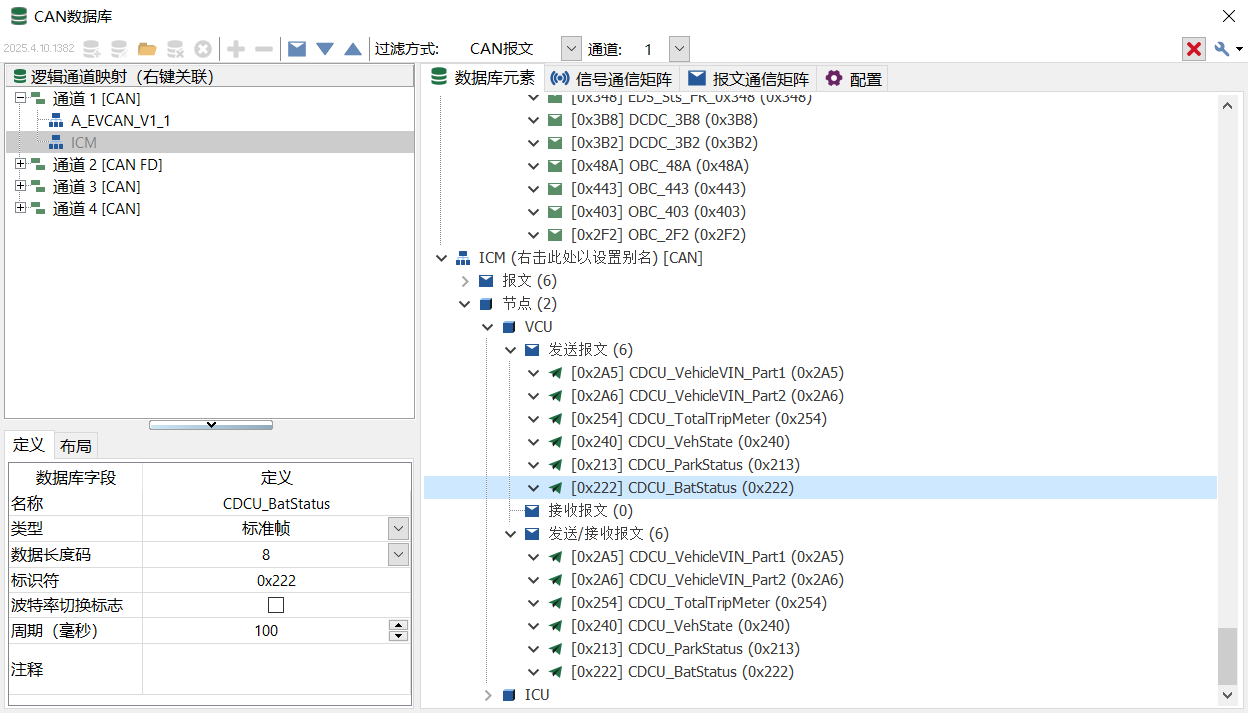Collapse the 发送报文 (6) node

pyautogui.click(x=511, y=350)
